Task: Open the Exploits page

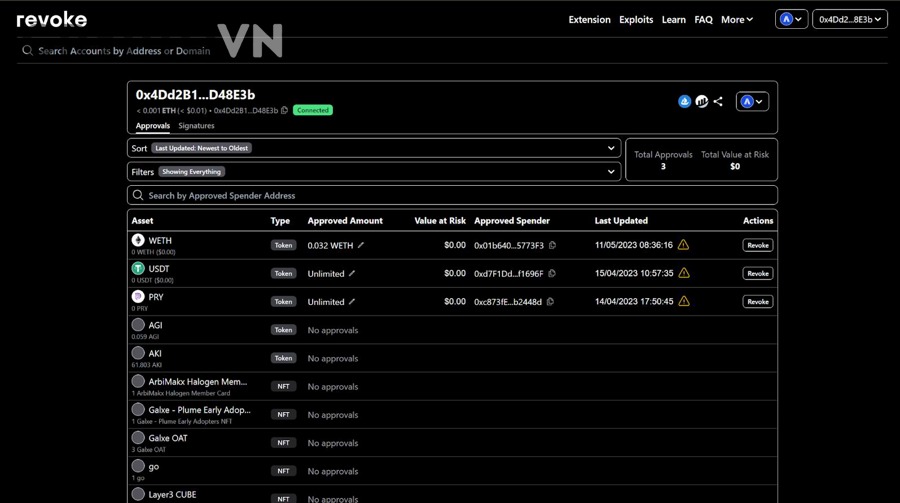Action: tap(636, 20)
